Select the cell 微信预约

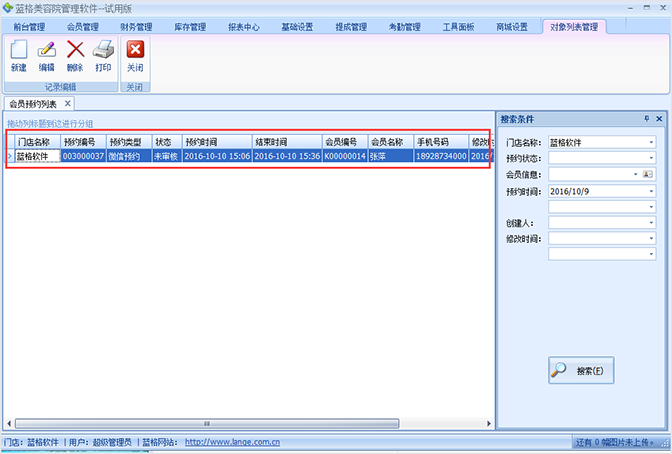point(129,156)
